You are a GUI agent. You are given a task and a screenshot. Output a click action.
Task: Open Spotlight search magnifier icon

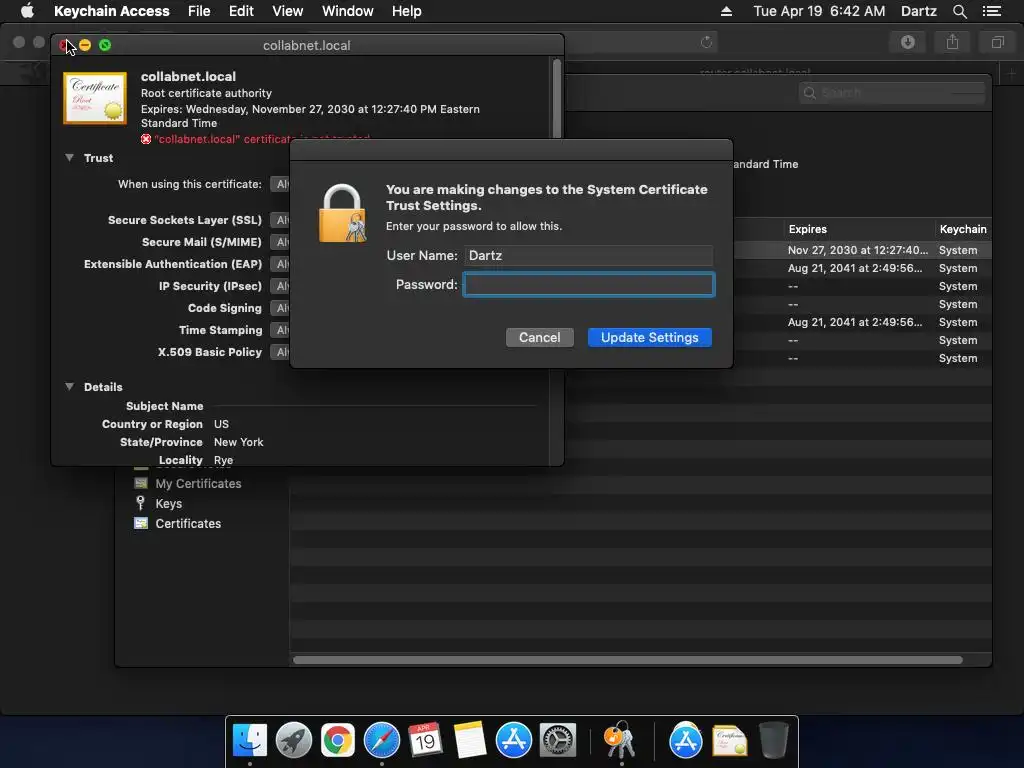(959, 11)
